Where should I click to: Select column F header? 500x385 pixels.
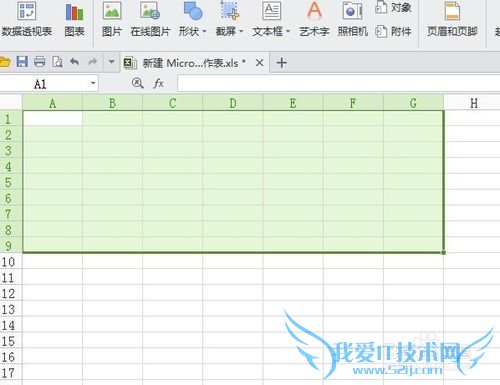pos(353,103)
